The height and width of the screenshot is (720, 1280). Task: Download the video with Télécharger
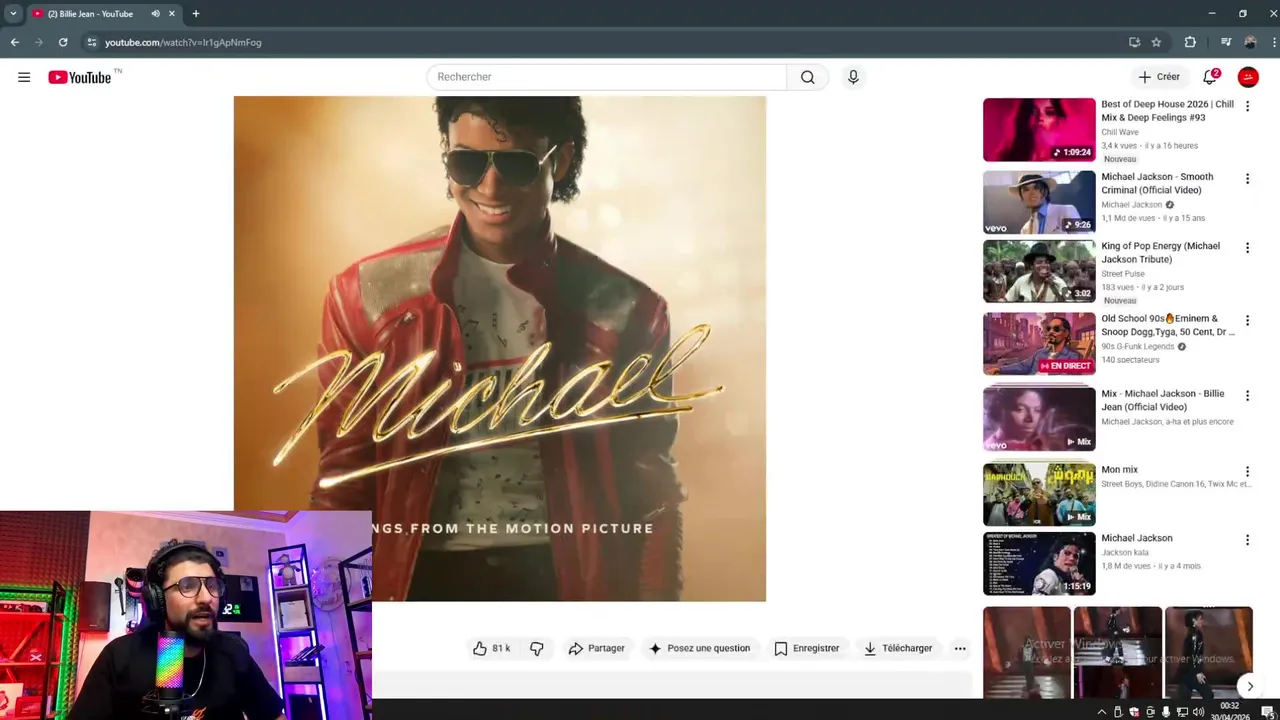point(898,648)
